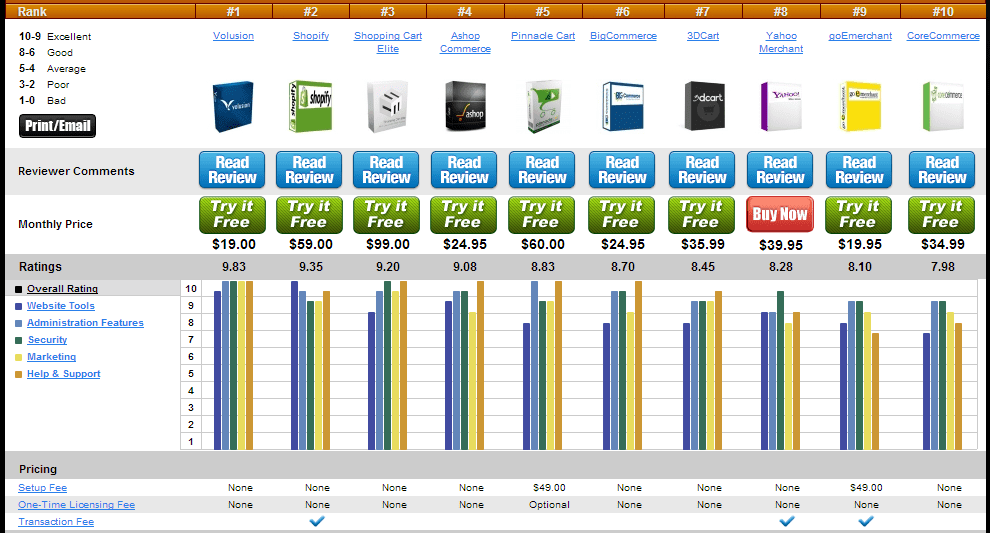Open the Transaction Fee link

pyautogui.click(x=56, y=522)
